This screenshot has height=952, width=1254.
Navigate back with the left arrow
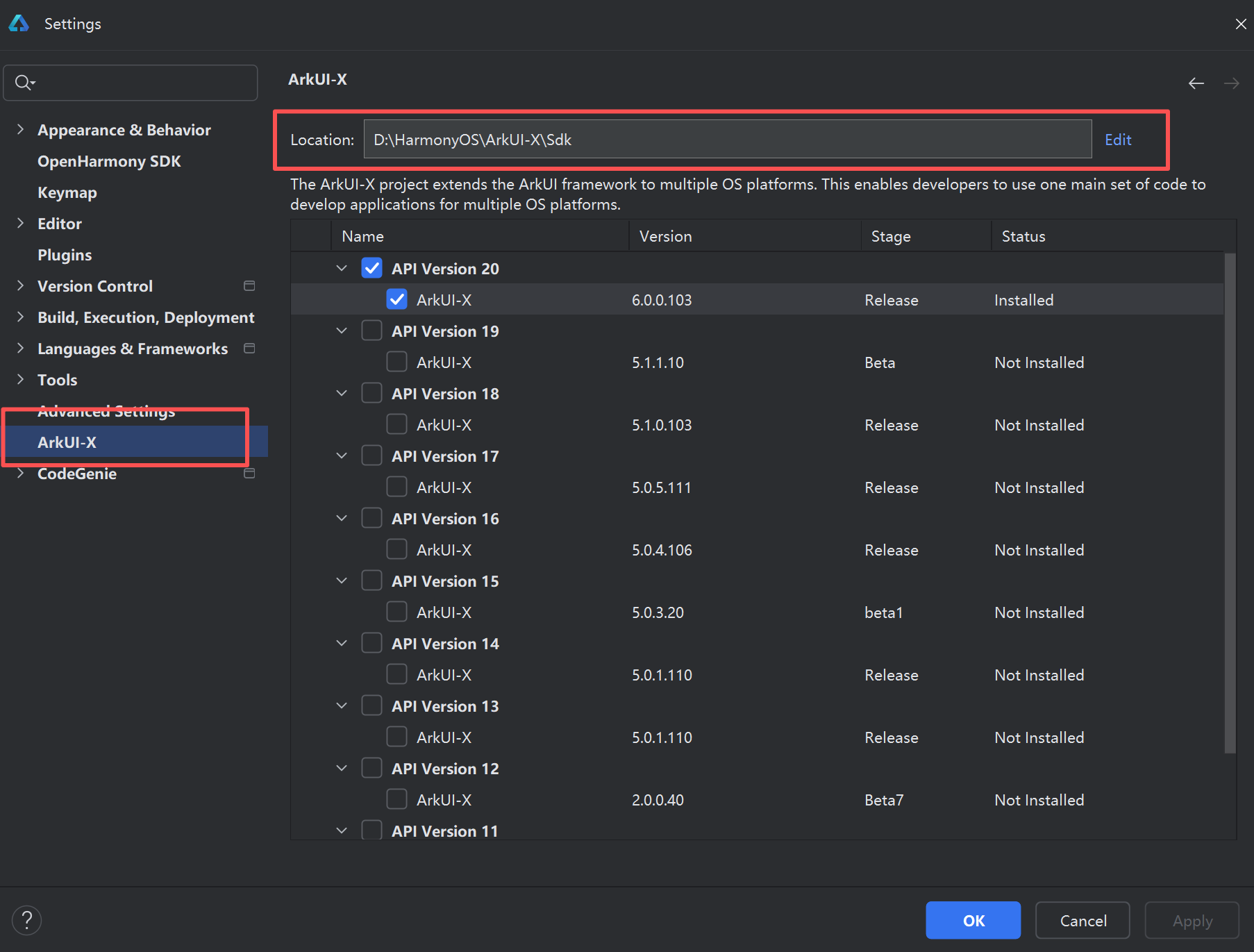coord(1196,83)
